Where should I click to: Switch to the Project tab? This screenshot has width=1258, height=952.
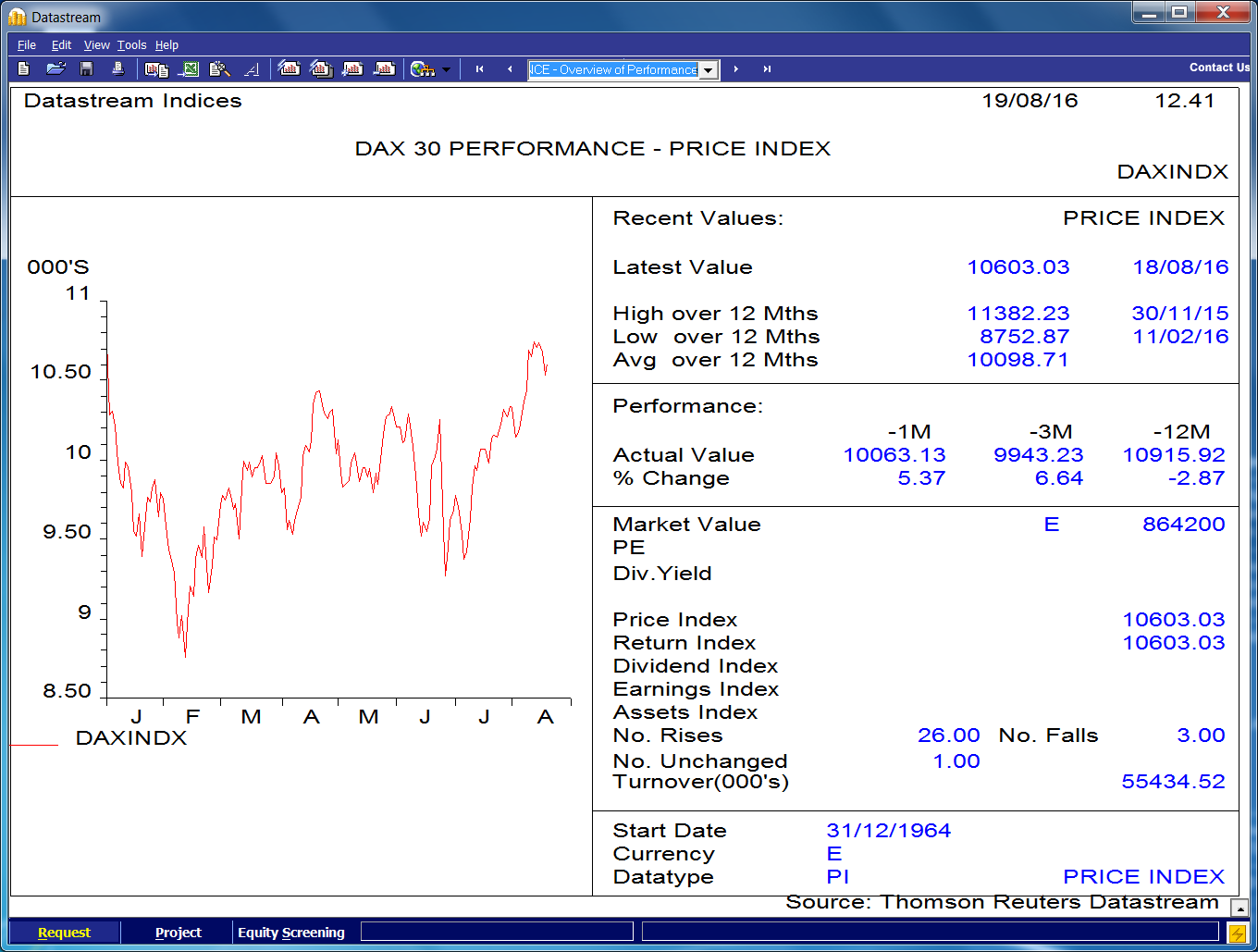click(178, 933)
